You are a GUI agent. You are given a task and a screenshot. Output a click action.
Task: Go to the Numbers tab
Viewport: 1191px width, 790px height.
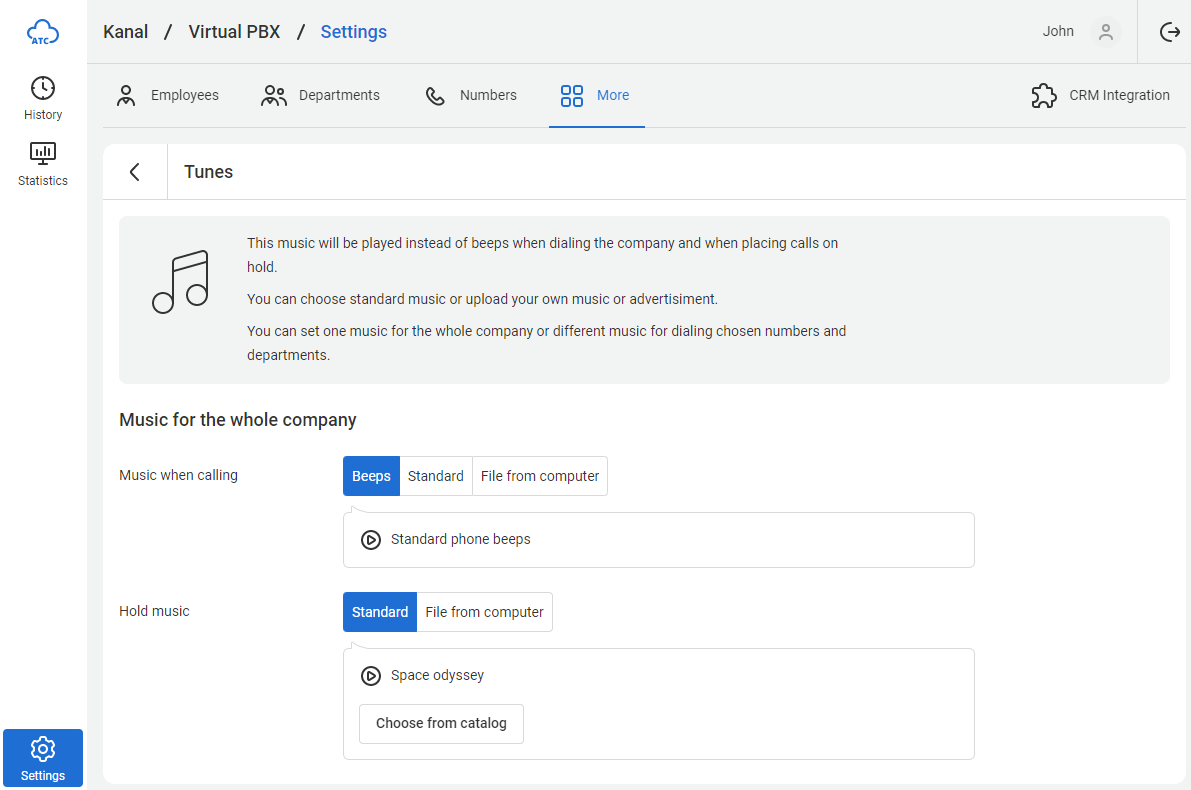click(x=471, y=96)
